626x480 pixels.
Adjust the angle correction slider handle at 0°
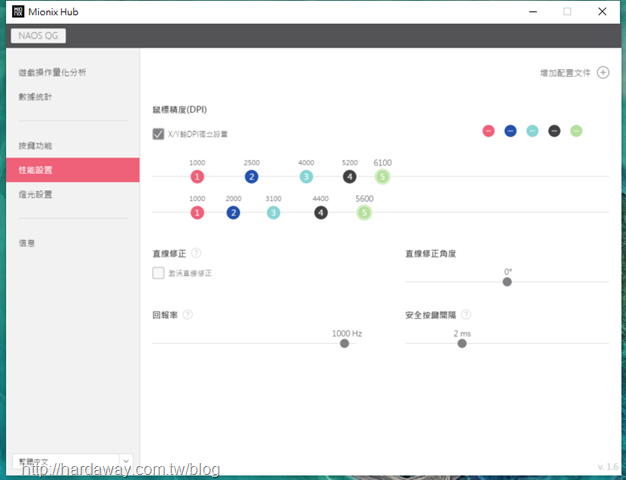point(507,282)
